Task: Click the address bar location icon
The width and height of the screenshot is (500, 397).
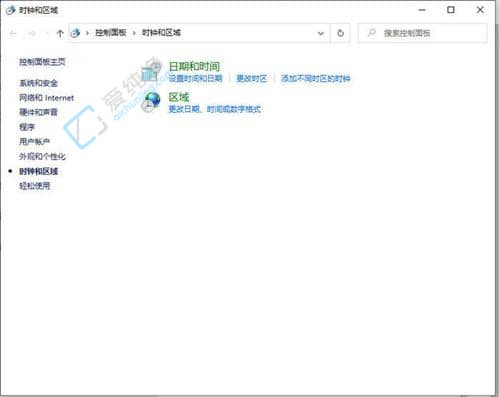Action: [76, 33]
